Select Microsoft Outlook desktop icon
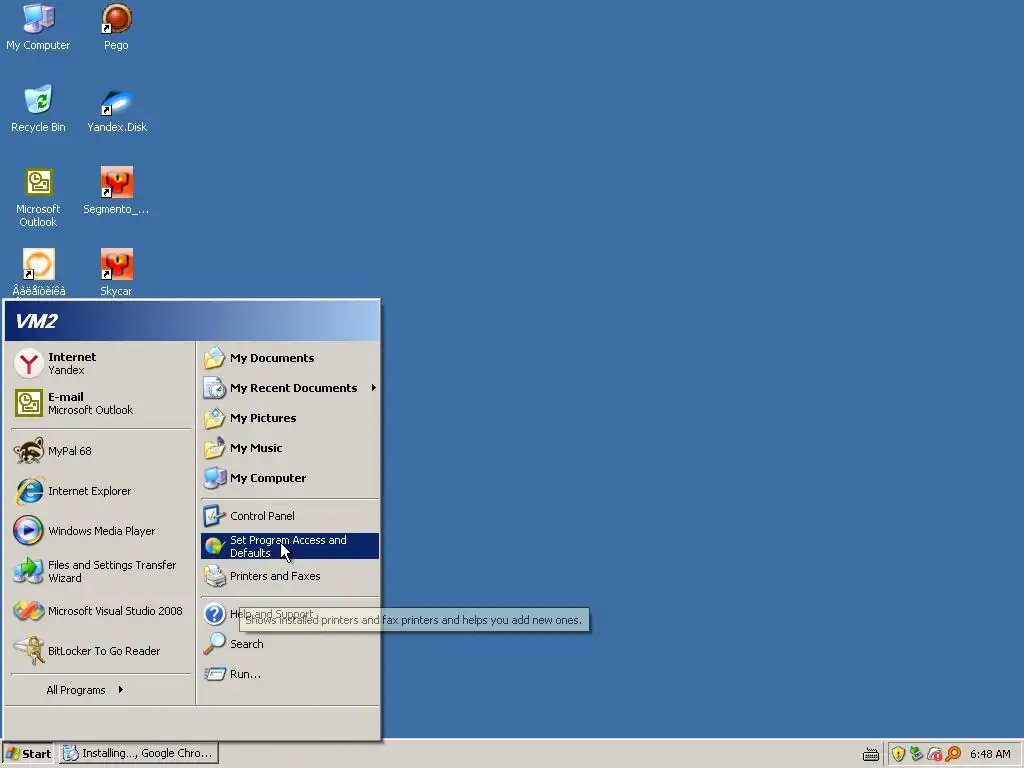 click(38, 197)
